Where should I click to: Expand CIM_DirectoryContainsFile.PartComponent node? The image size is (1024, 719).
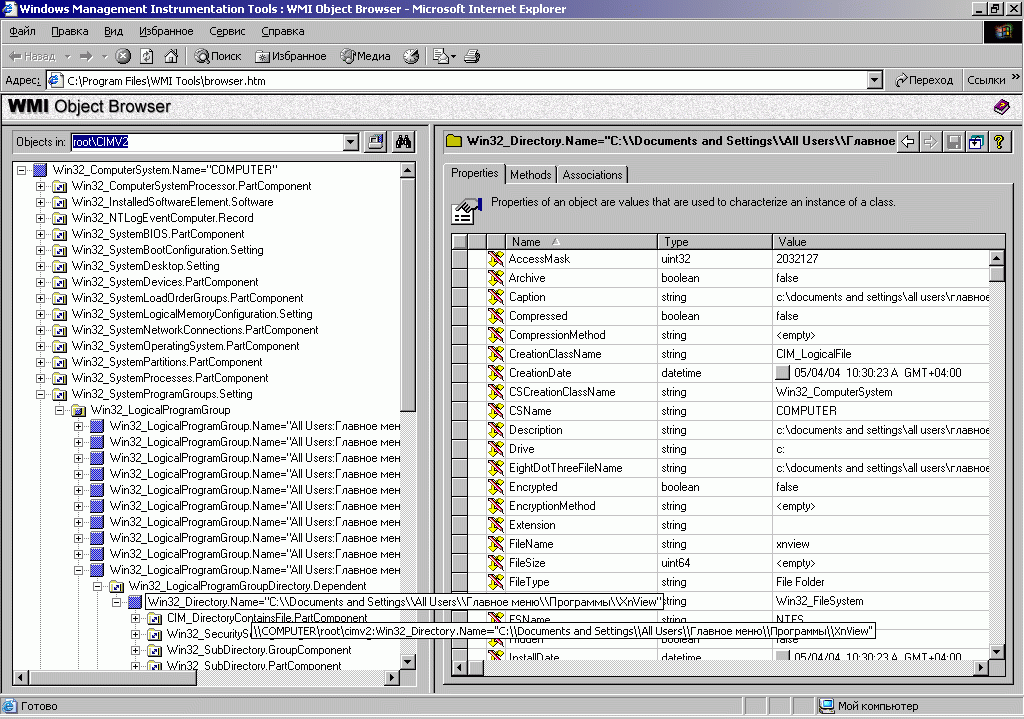click(135, 618)
